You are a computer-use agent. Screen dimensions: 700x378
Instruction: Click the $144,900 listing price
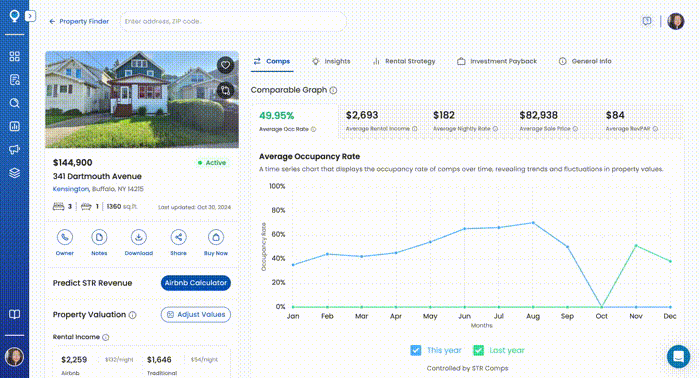tap(72, 163)
